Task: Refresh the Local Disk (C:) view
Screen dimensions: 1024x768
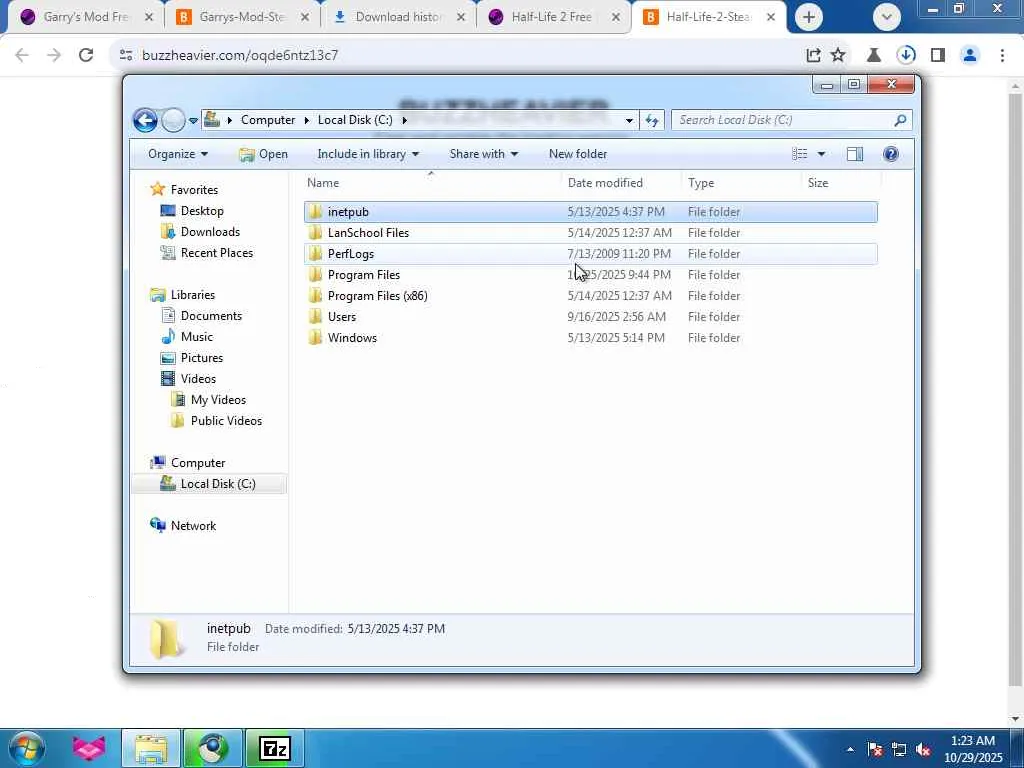Action: pyautogui.click(x=652, y=120)
